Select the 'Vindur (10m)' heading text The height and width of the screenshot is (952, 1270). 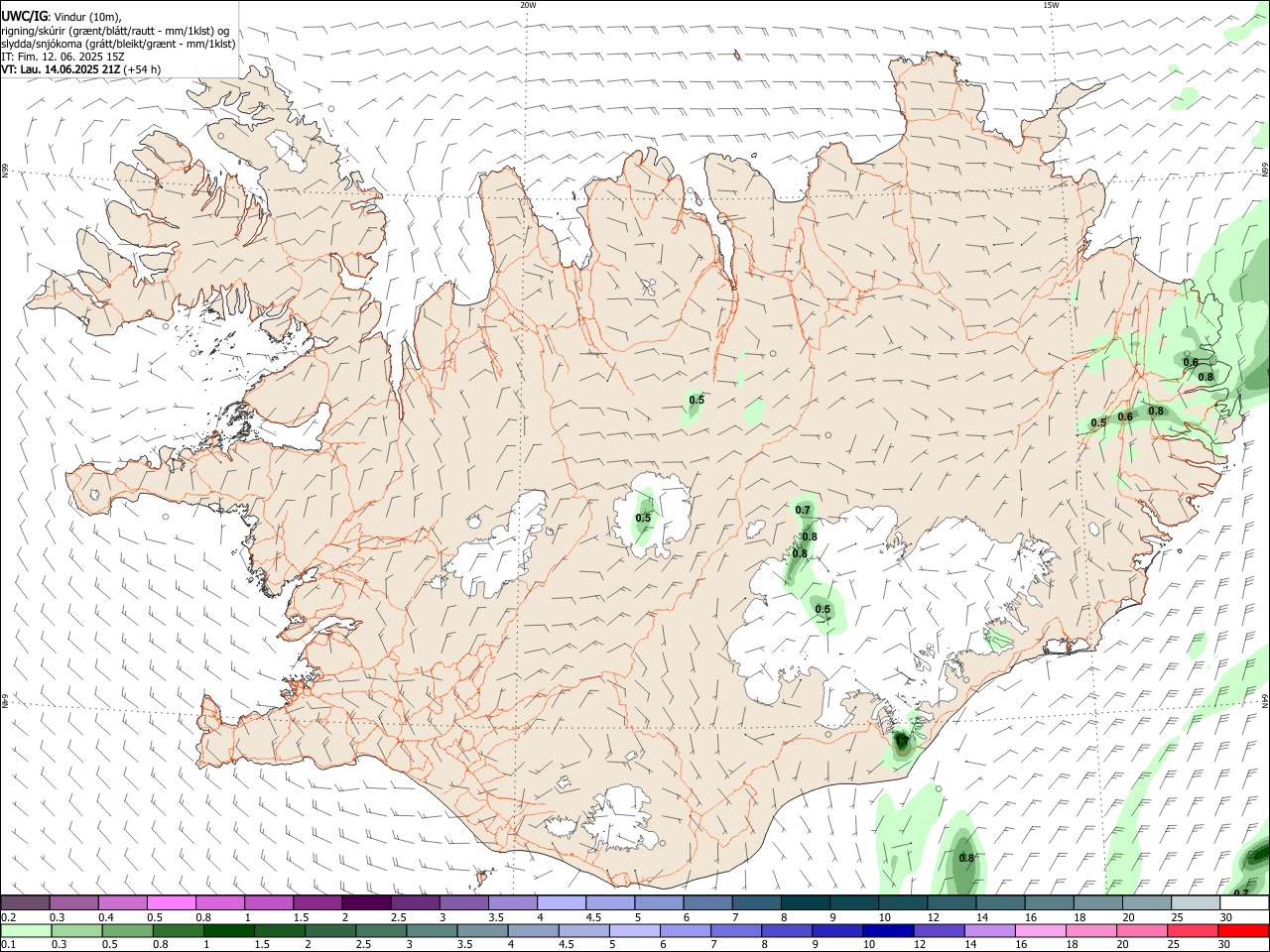87,17
